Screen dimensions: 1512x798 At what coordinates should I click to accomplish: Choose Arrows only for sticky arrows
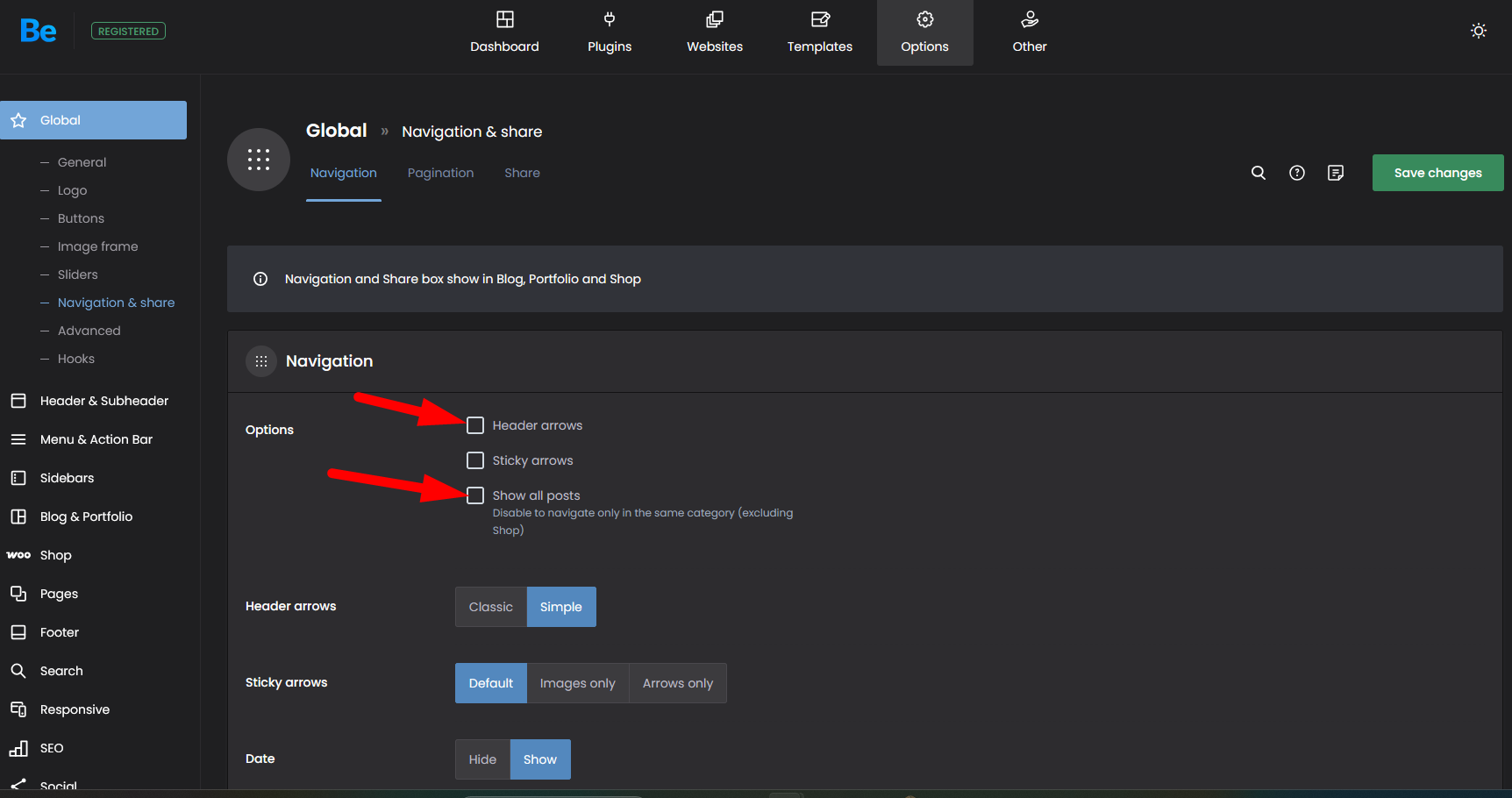pos(677,683)
